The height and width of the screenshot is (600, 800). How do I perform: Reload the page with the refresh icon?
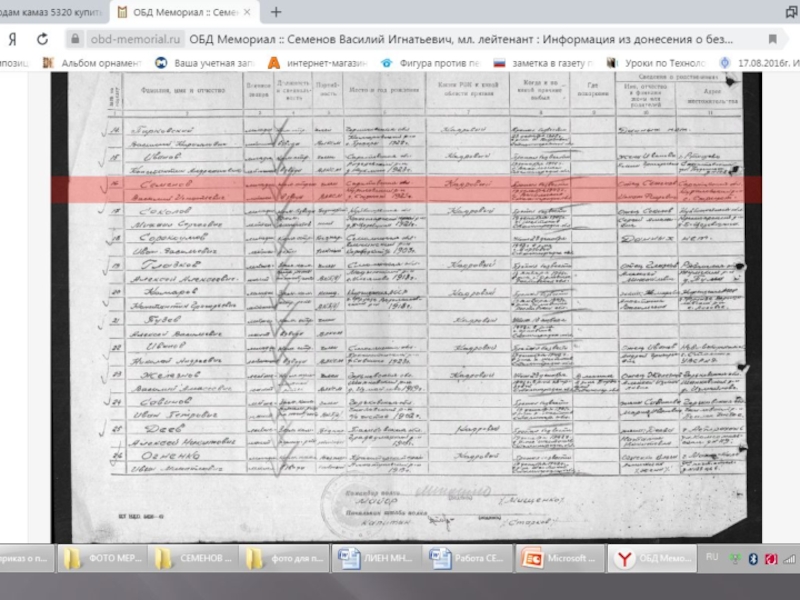click(43, 39)
